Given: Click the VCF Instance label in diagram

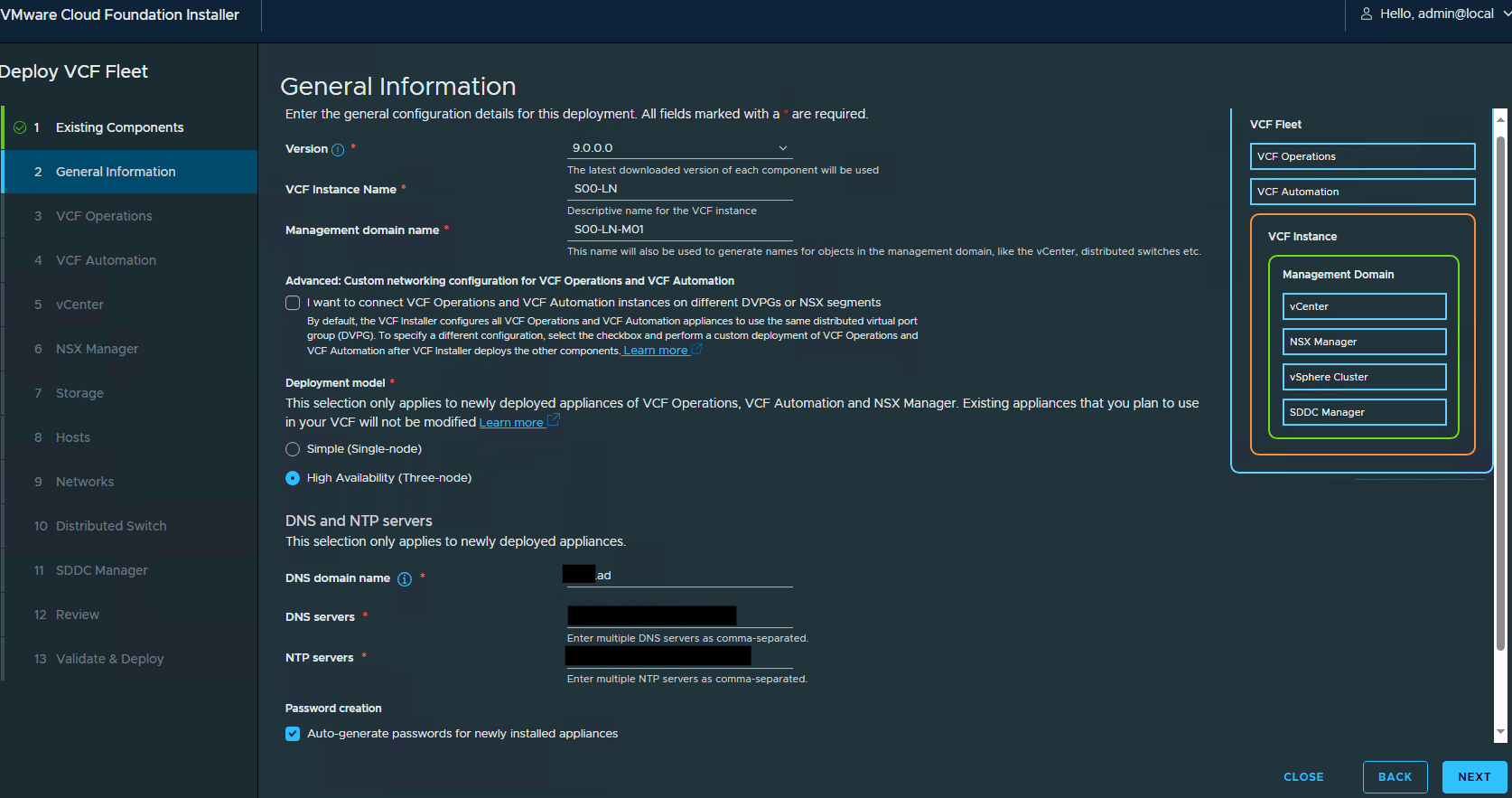Looking at the screenshot, I should coord(1302,237).
